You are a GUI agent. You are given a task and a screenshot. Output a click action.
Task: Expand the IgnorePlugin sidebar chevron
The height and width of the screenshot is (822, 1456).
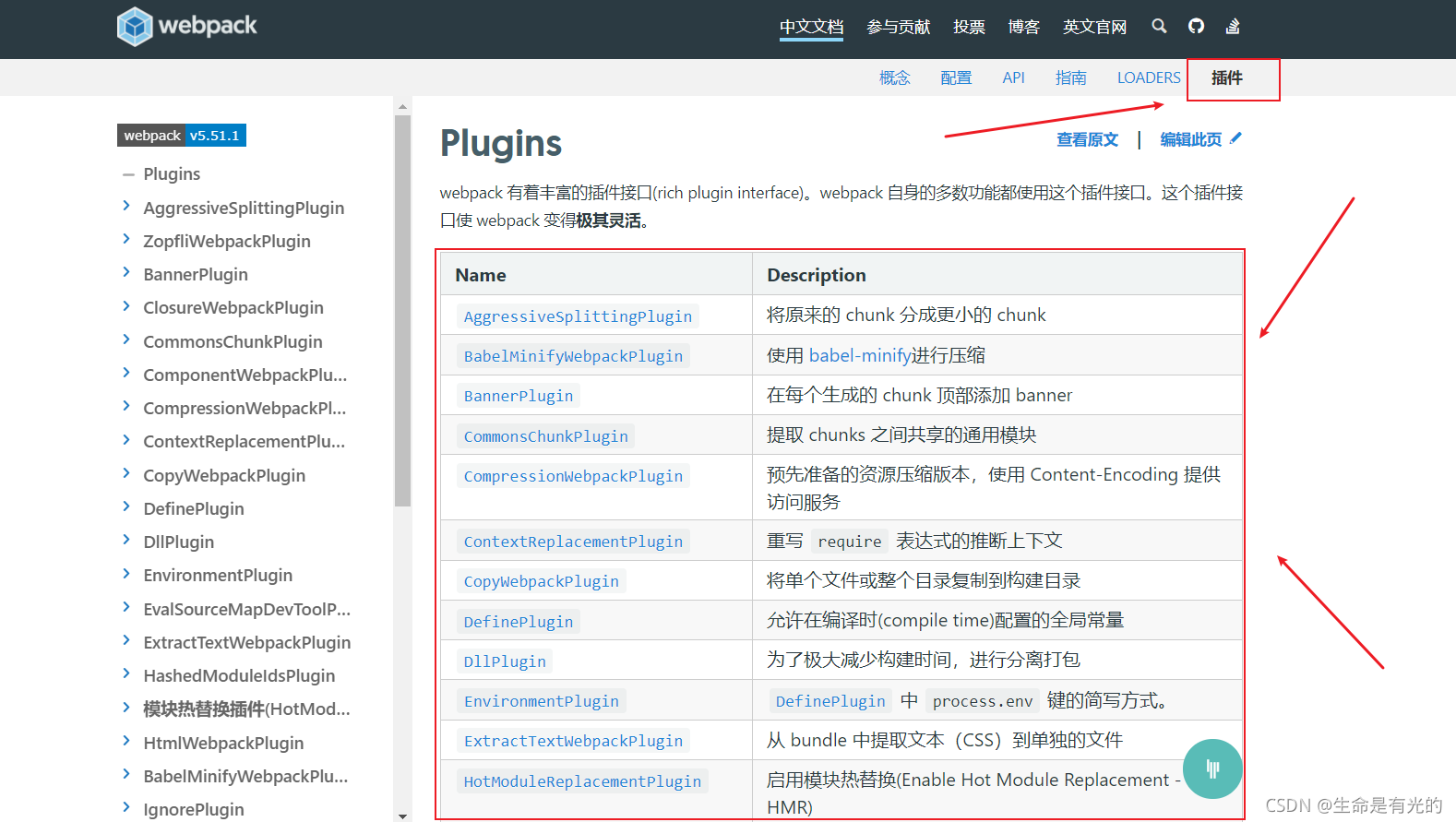(126, 807)
